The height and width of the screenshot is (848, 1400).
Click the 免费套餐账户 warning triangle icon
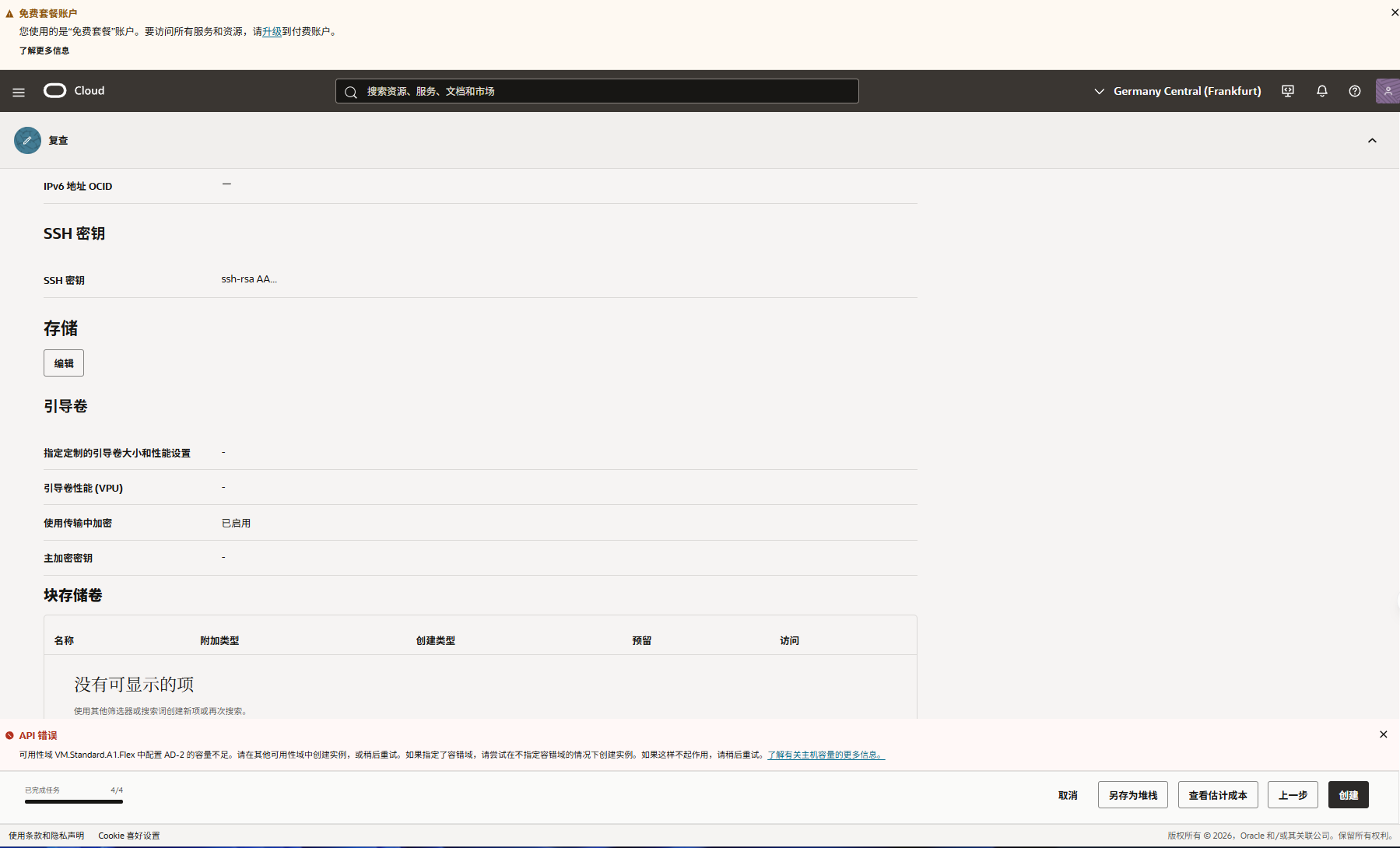pos(9,14)
